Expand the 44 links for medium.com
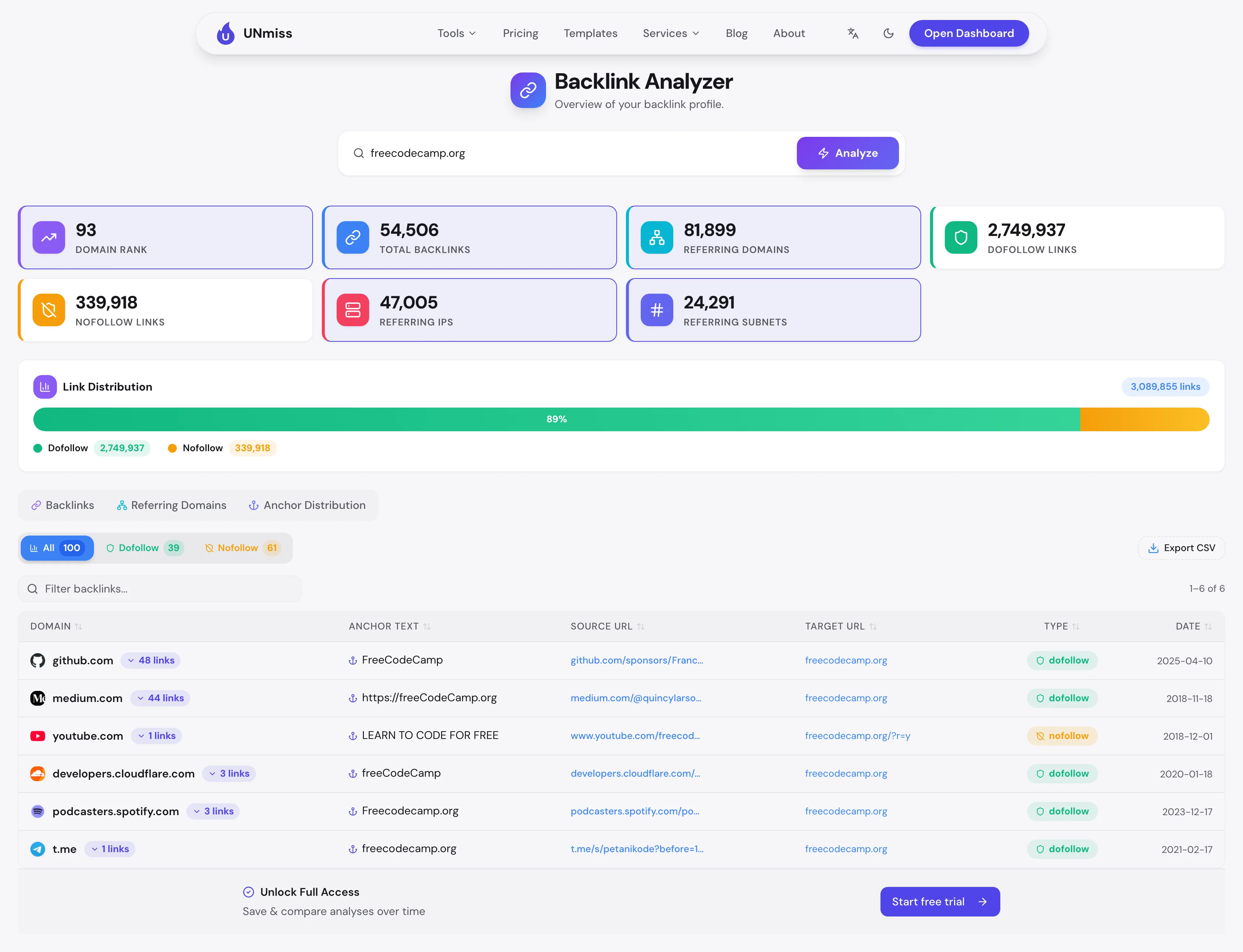Viewport: 1243px width, 952px height. pyautogui.click(x=161, y=698)
